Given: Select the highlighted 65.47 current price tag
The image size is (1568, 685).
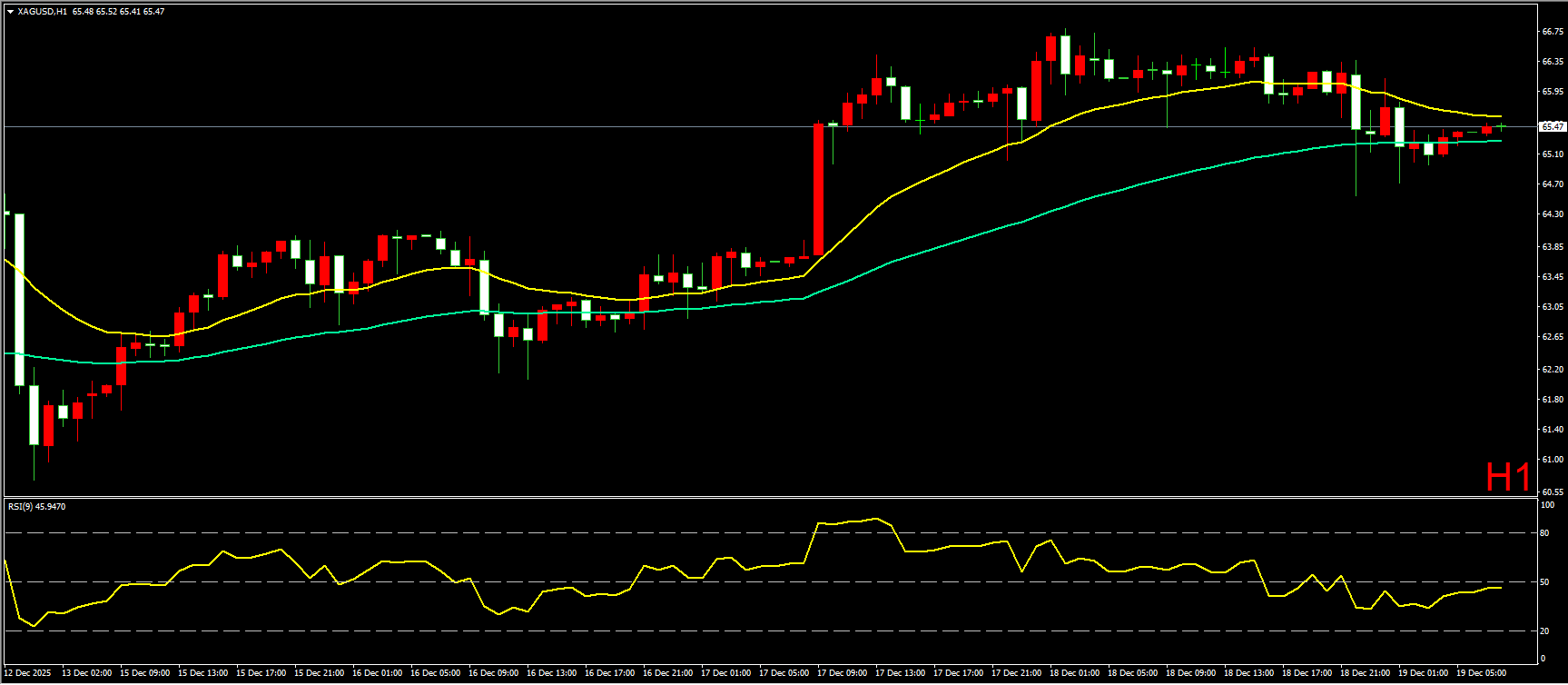Looking at the screenshot, I should coord(1553,127).
